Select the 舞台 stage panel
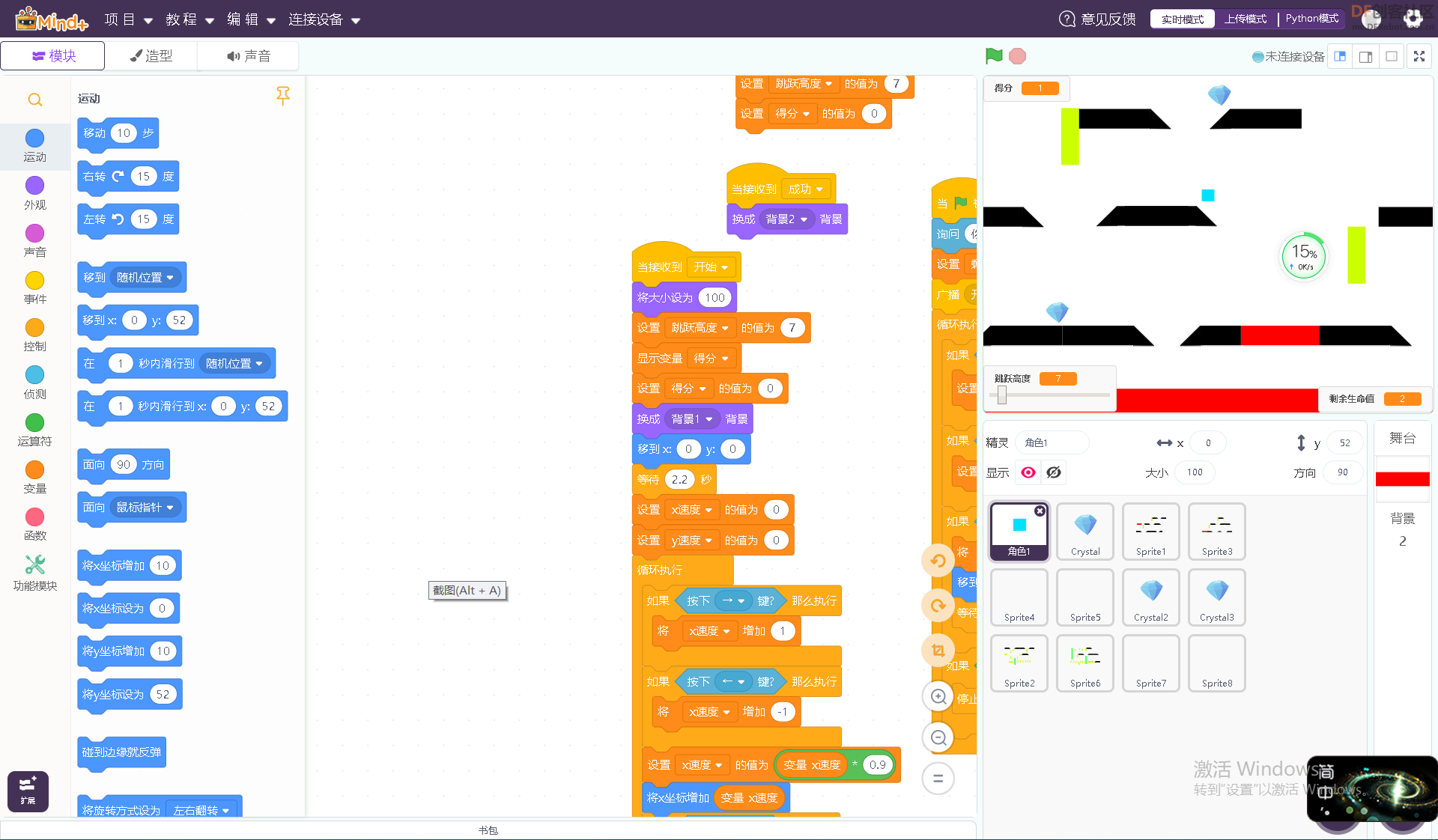 point(1403,439)
